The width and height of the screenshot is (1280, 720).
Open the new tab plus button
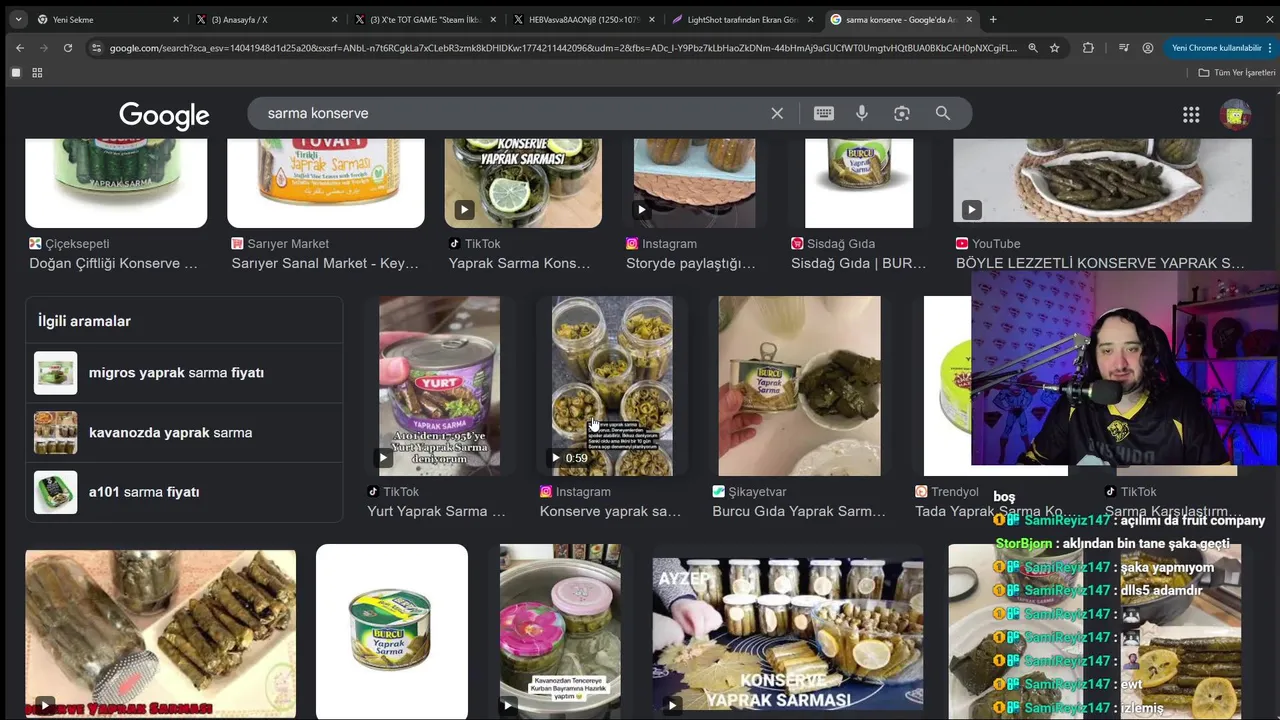[993, 19]
